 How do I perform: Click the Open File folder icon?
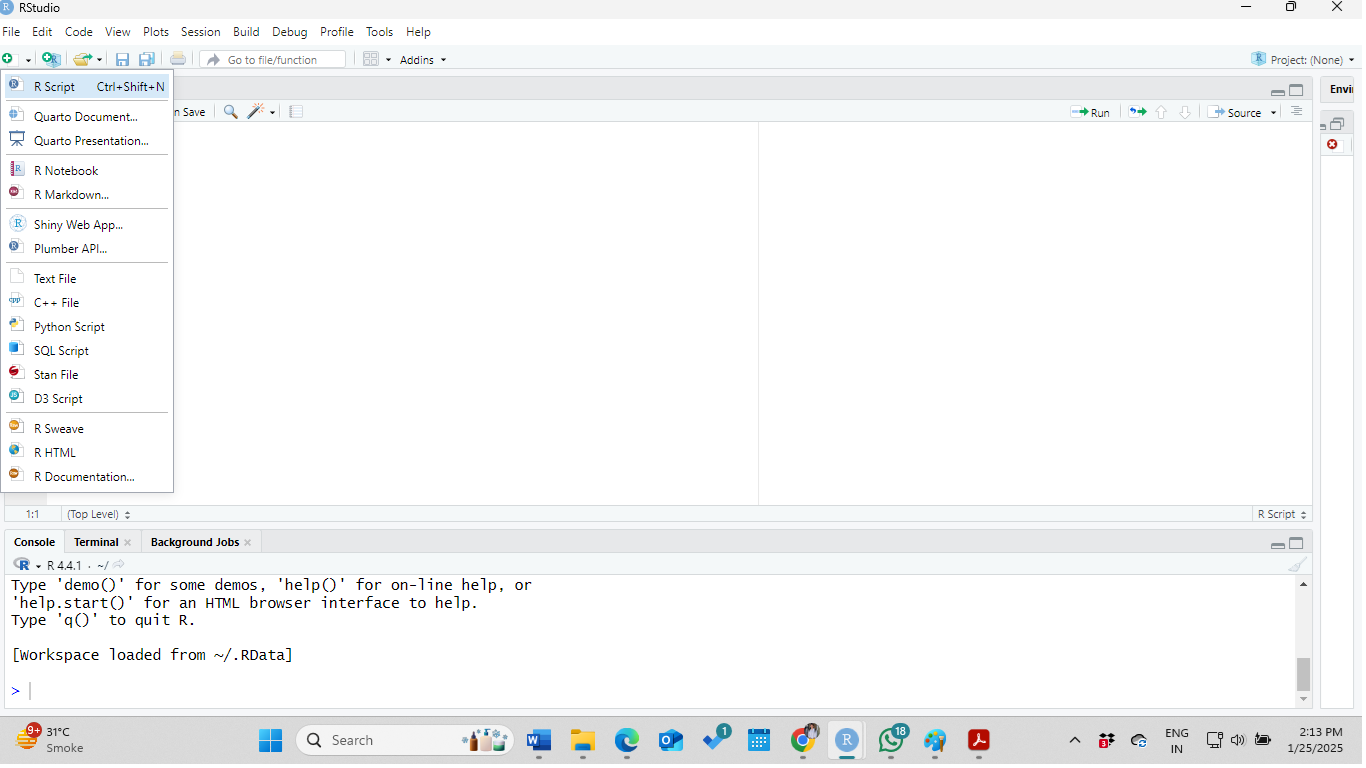click(x=83, y=60)
